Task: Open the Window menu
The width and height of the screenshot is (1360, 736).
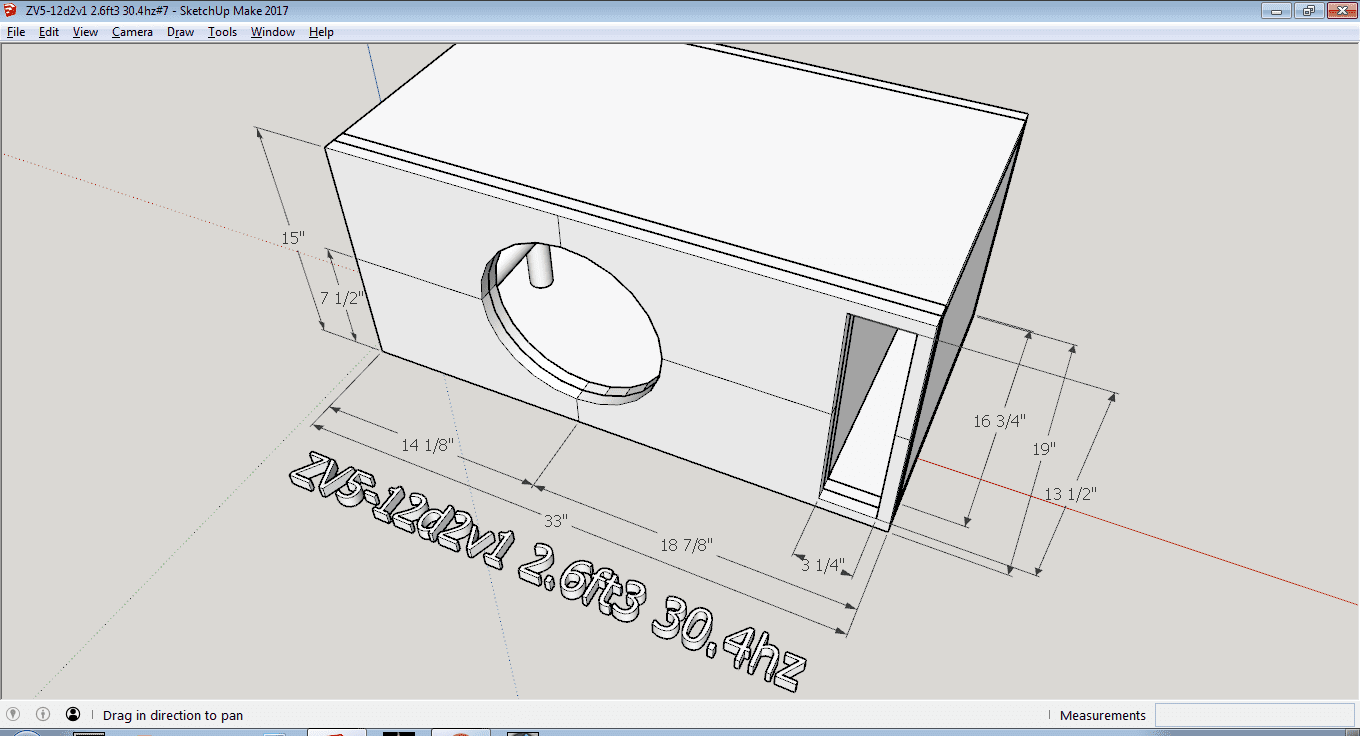Action: click(x=272, y=32)
